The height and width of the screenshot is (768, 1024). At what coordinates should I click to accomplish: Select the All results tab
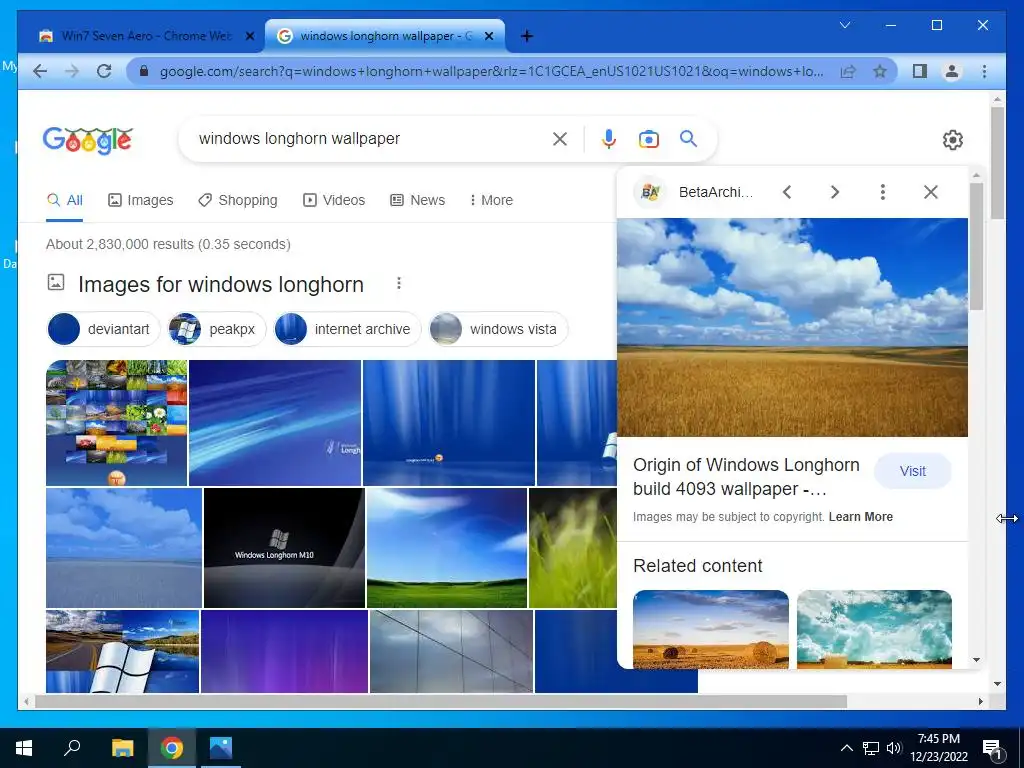coord(65,200)
